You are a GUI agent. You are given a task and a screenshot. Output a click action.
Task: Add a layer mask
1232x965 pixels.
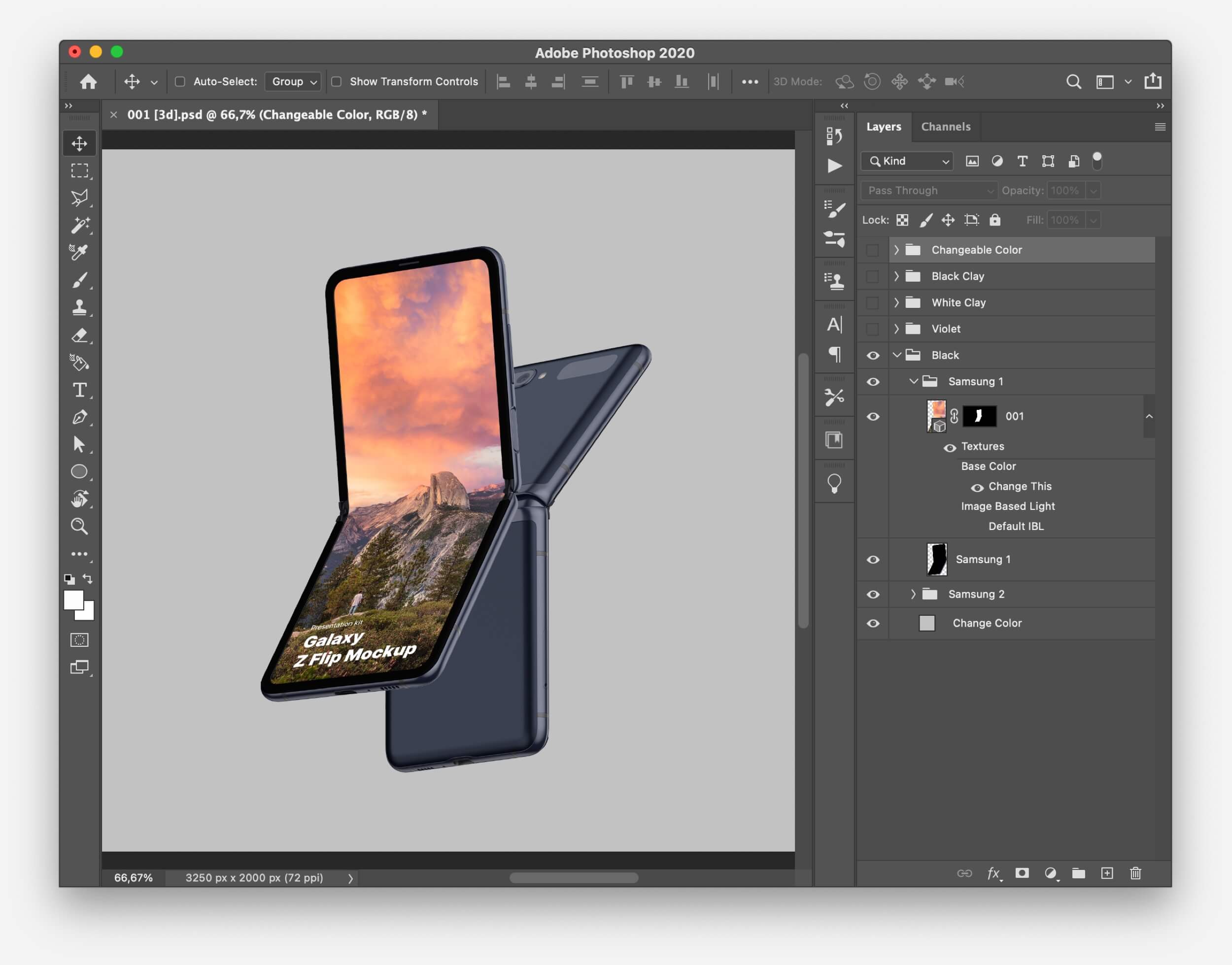1022,873
